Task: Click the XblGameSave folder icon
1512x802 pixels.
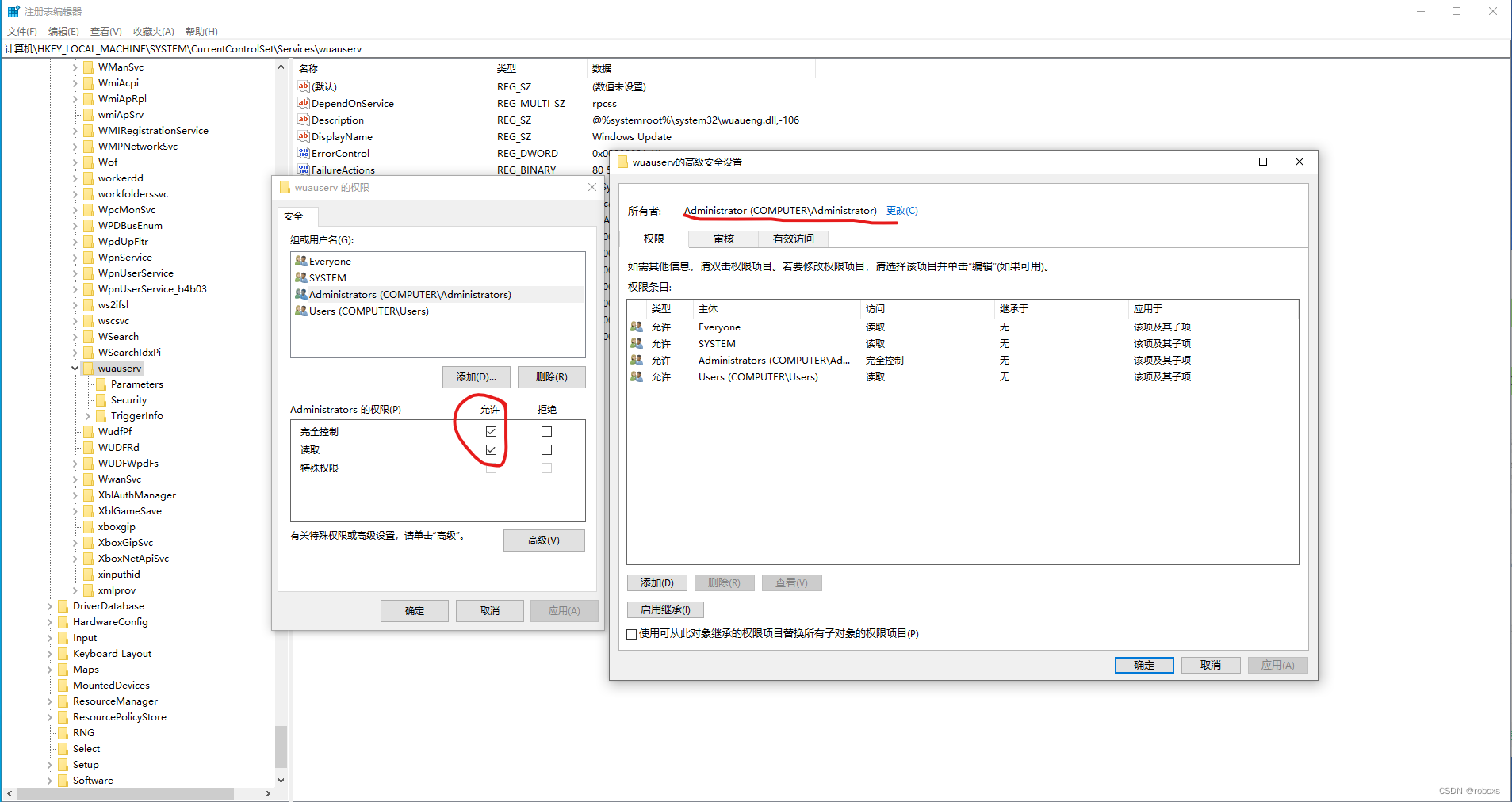Action: 88,511
